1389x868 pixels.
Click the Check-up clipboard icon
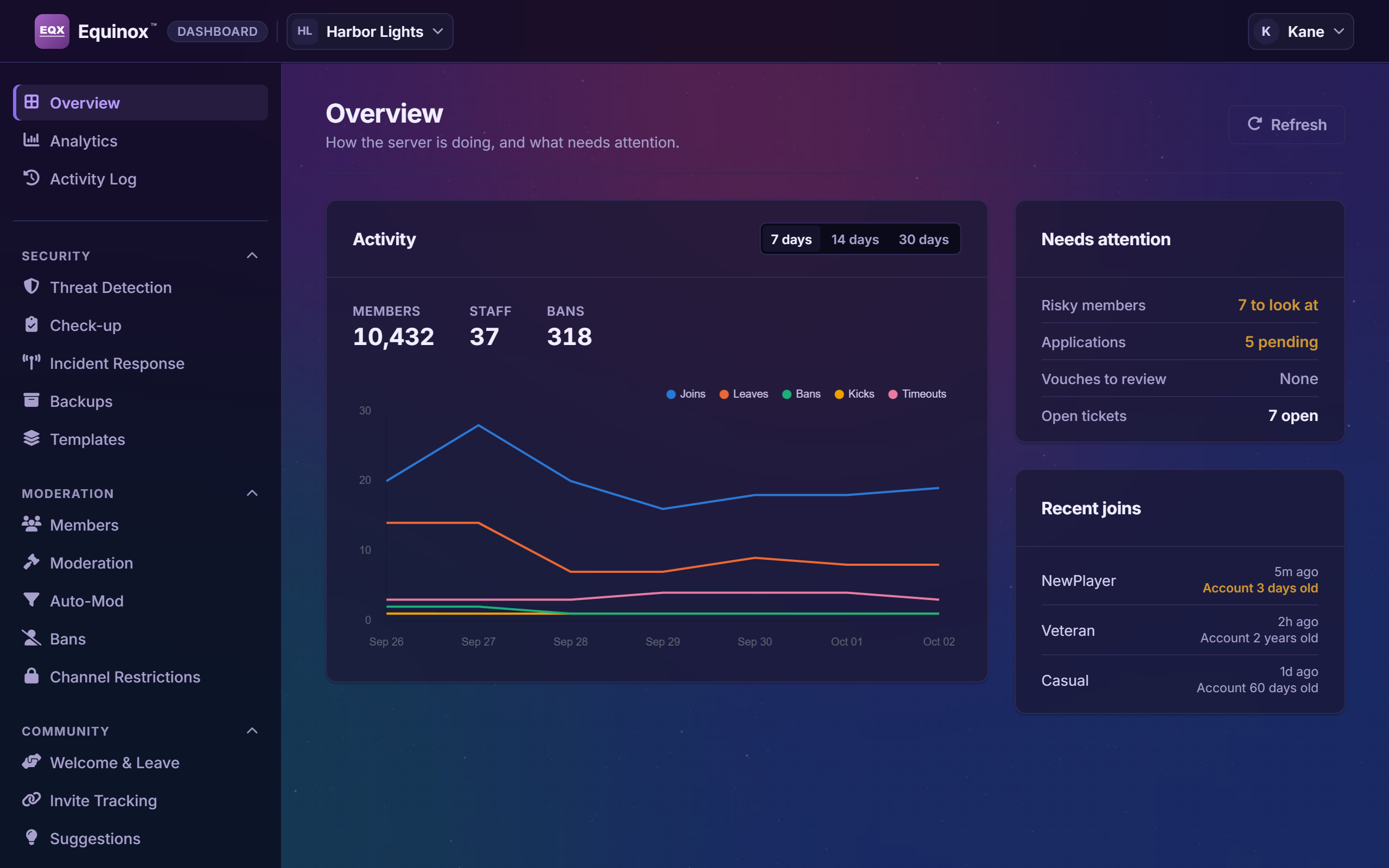(x=31, y=324)
